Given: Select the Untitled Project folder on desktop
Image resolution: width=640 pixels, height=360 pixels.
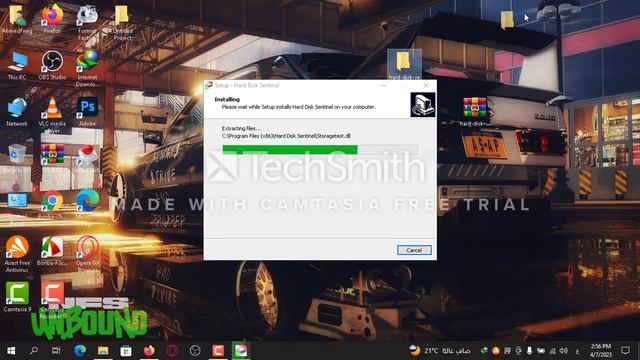Looking at the screenshot, I should click(x=122, y=22).
